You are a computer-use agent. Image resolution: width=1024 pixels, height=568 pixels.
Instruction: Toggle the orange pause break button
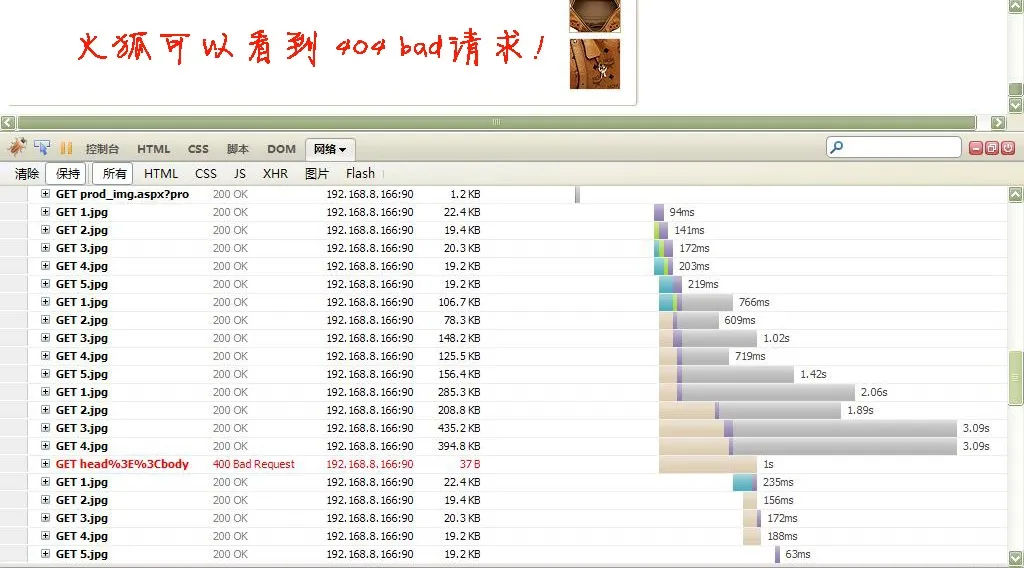(x=66, y=149)
